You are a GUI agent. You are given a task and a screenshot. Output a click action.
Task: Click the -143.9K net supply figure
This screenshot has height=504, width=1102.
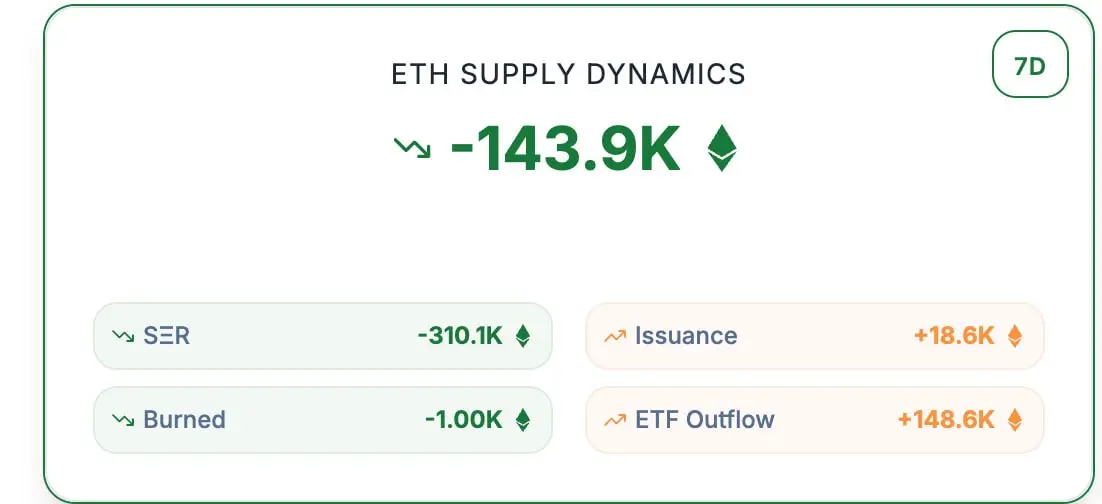[x=565, y=148]
